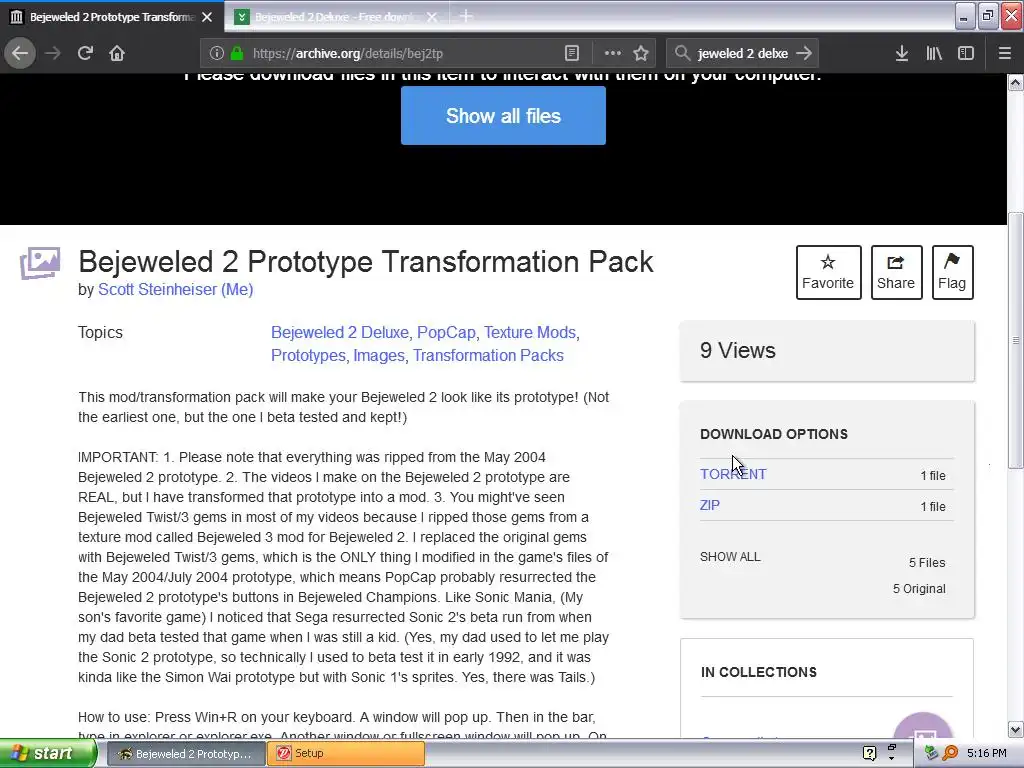Click the IN COLLECTIONS heading
1024x768 pixels.
759,672
